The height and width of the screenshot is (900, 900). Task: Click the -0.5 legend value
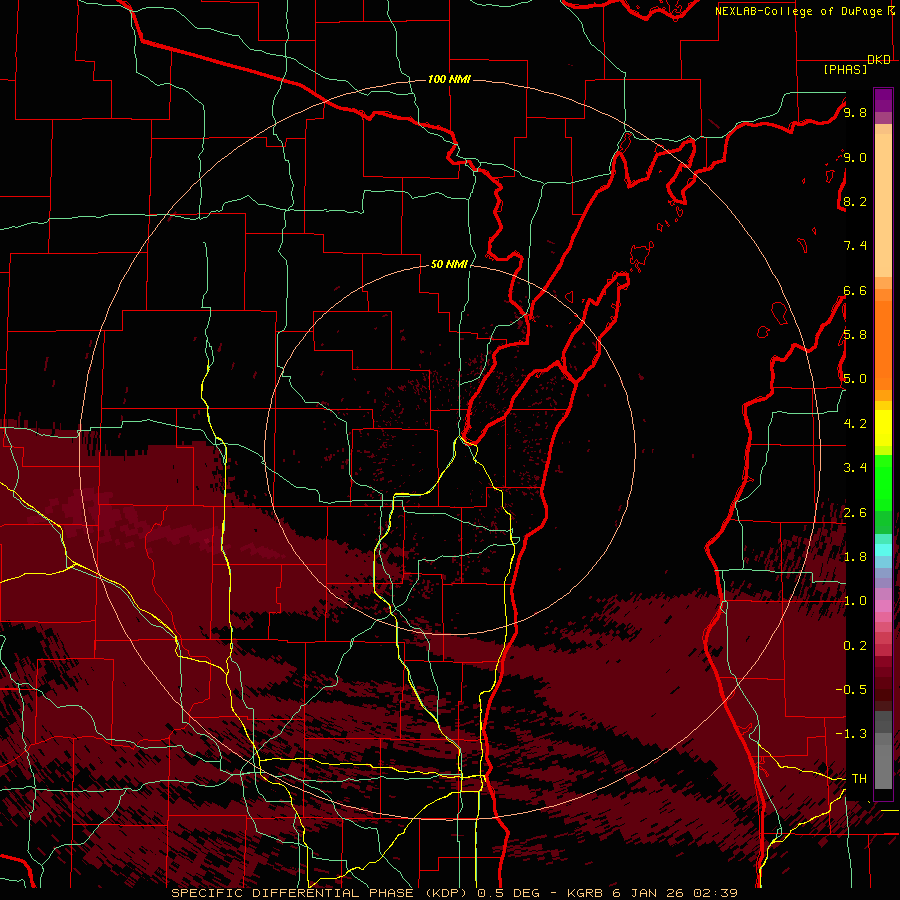[x=851, y=690]
